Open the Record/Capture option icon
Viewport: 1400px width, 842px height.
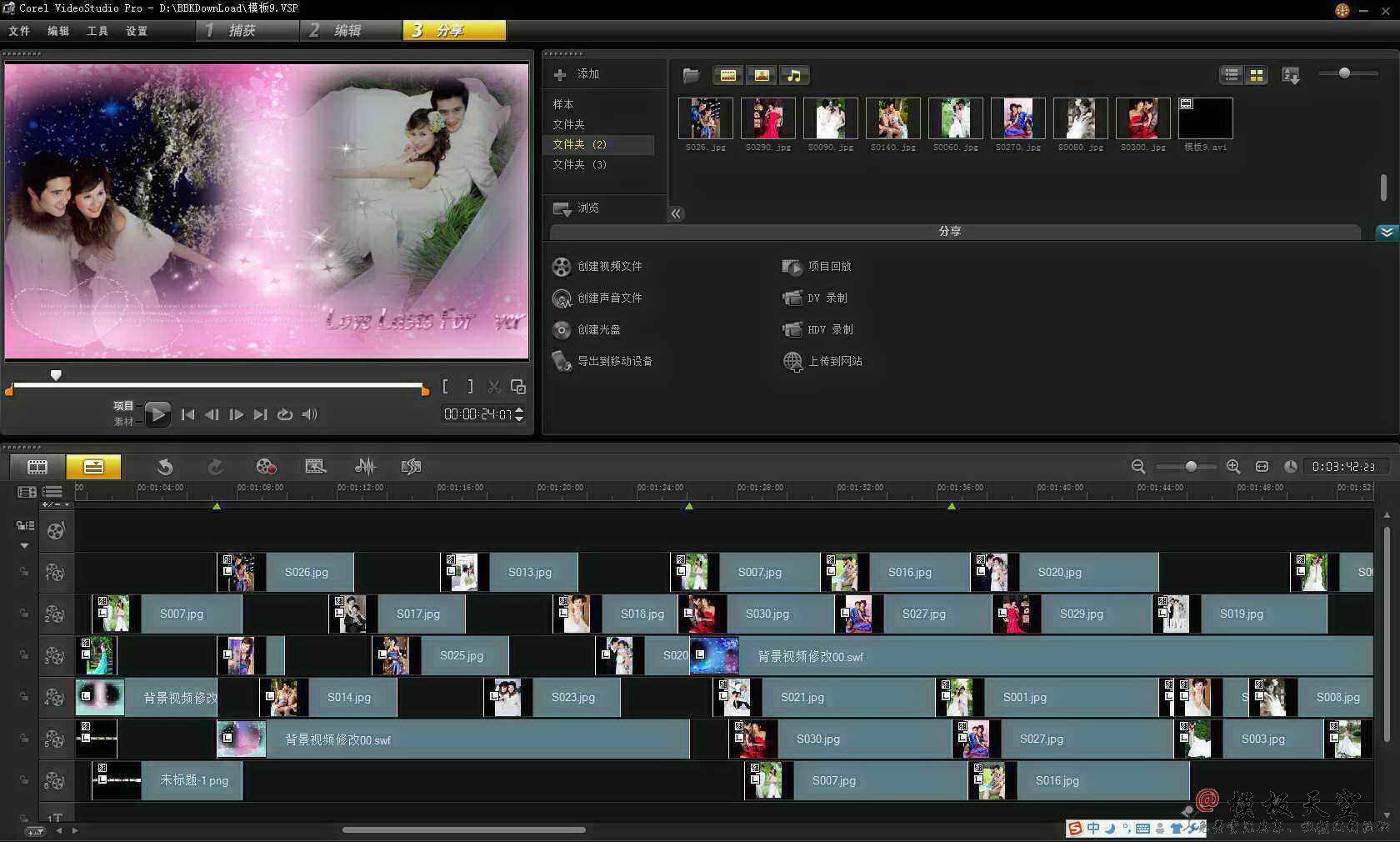pyautogui.click(x=266, y=467)
